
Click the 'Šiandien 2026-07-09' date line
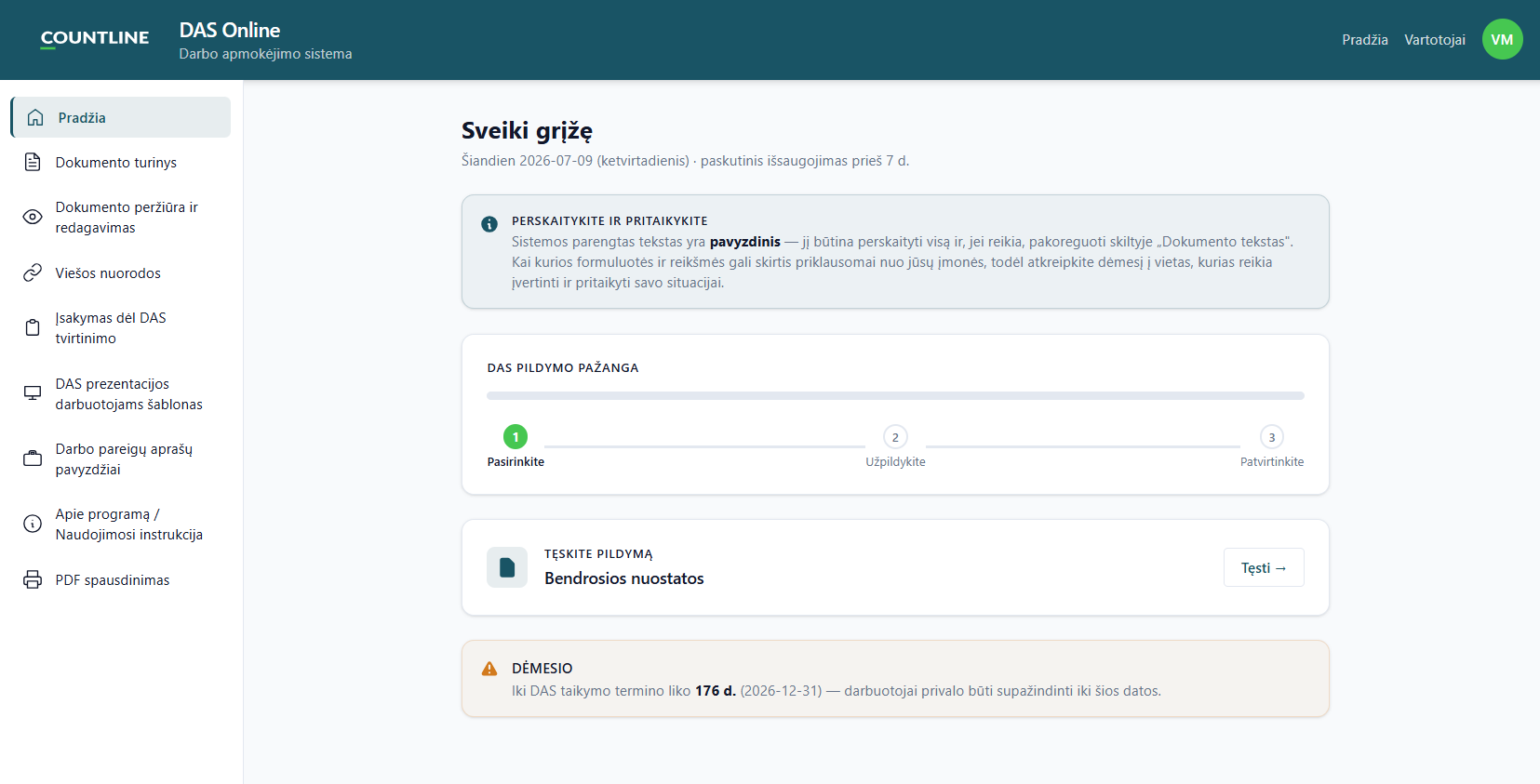pos(685,160)
